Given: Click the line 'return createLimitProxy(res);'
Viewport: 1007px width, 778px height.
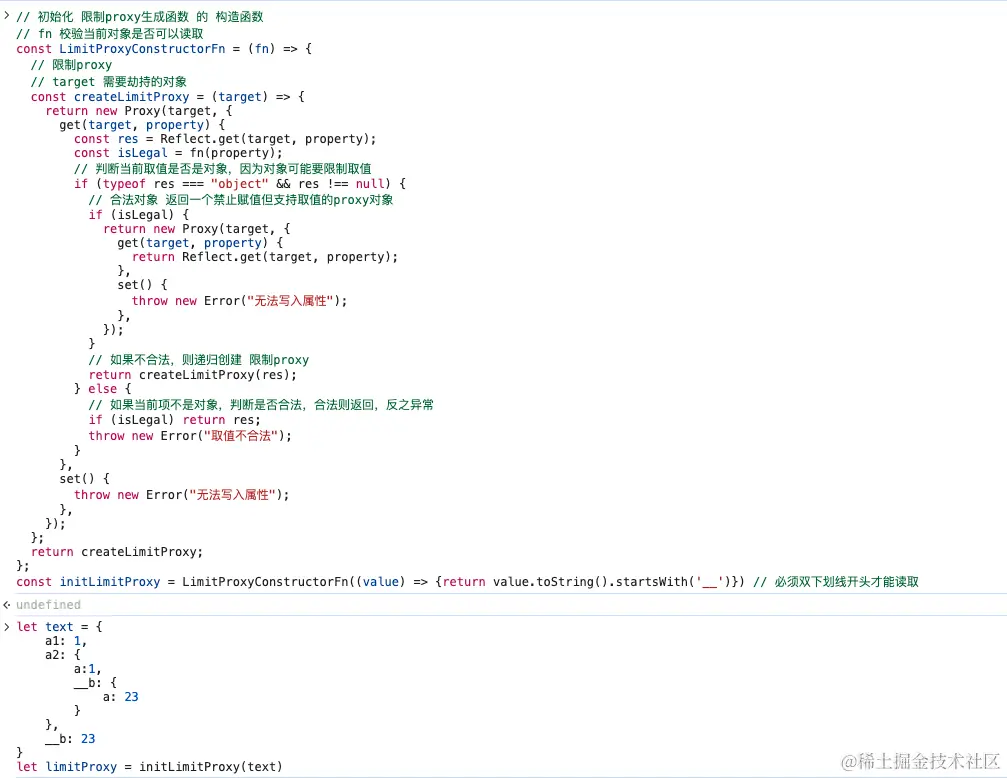Looking at the screenshot, I should point(193,375).
